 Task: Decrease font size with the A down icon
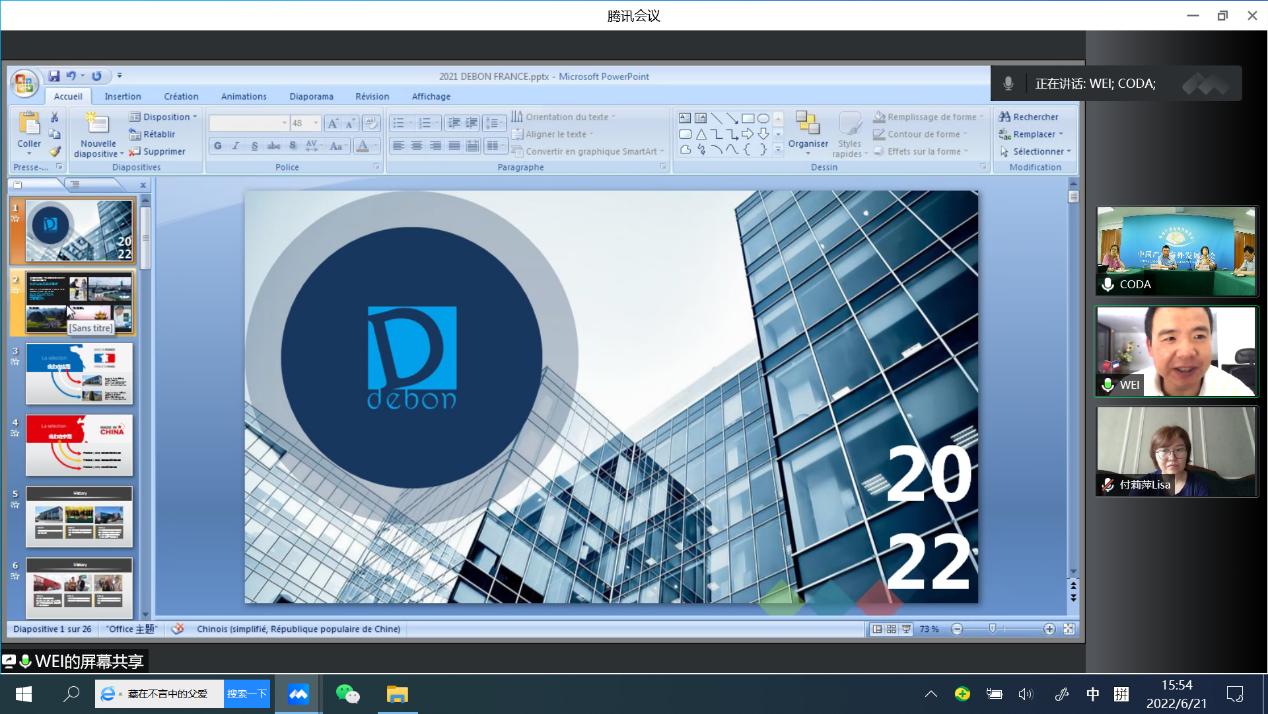tap(351, 123)
